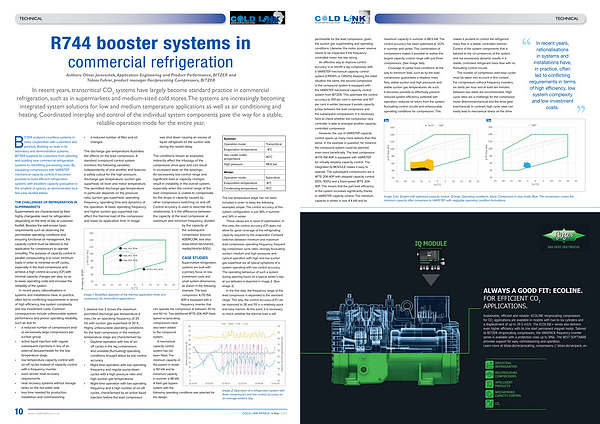Viewport: 600px width, 424px height.
Task: Click the 'IQ MODULE' label in the ad
Action: coord(430,243)
